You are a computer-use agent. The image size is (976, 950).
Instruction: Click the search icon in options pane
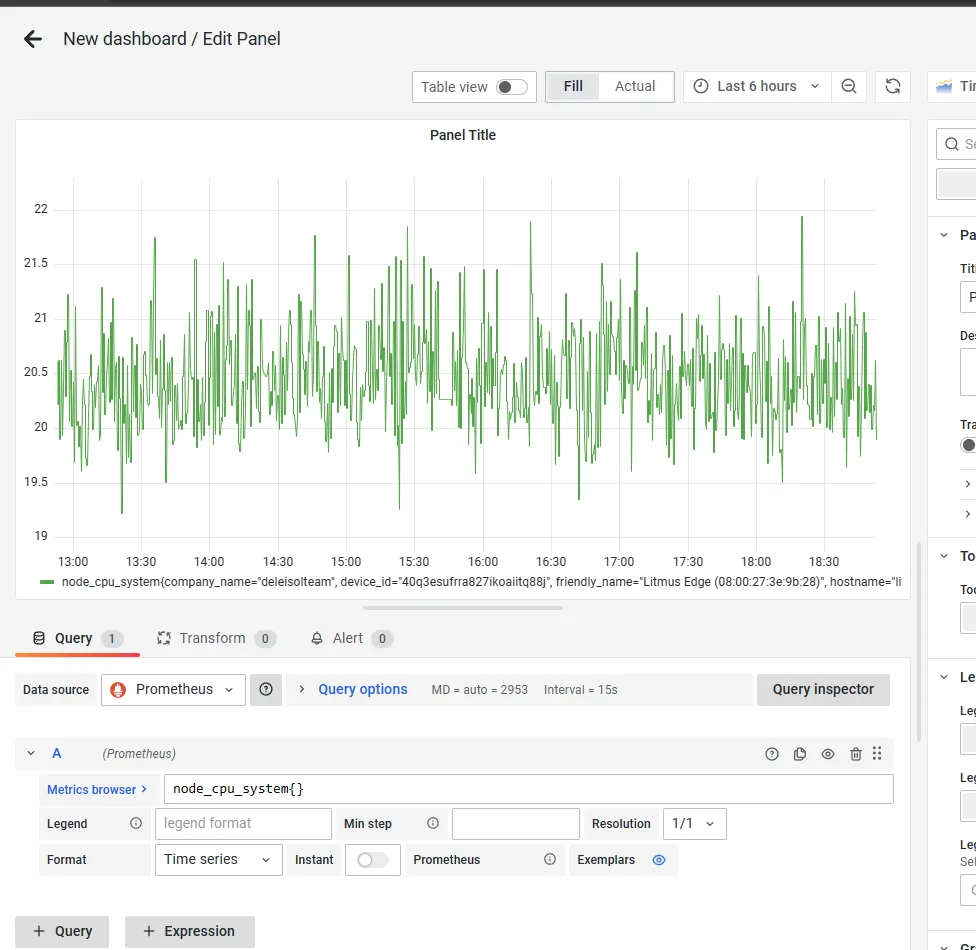click(x=952, y=144)
